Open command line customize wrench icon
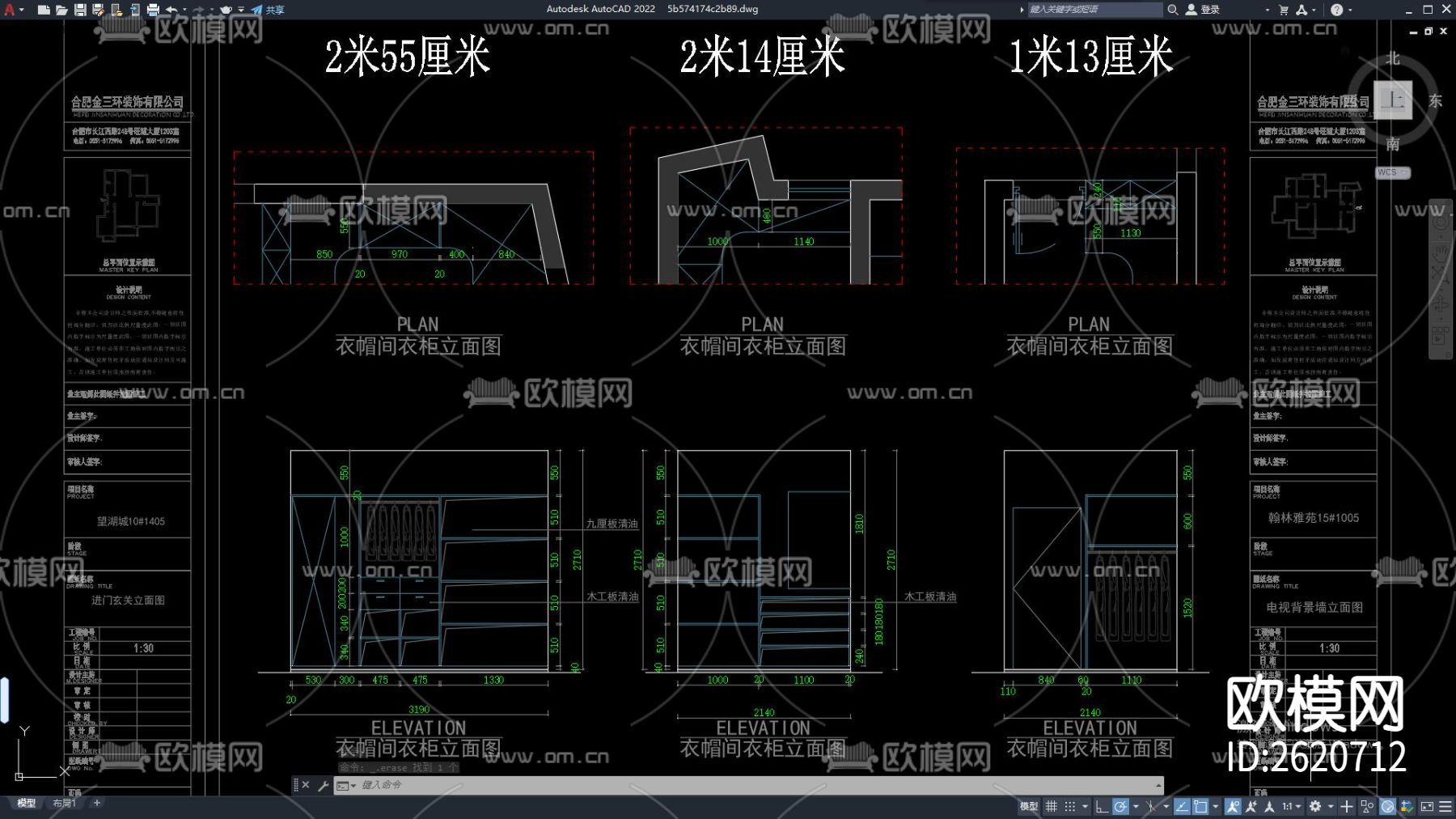 (323, 785)
